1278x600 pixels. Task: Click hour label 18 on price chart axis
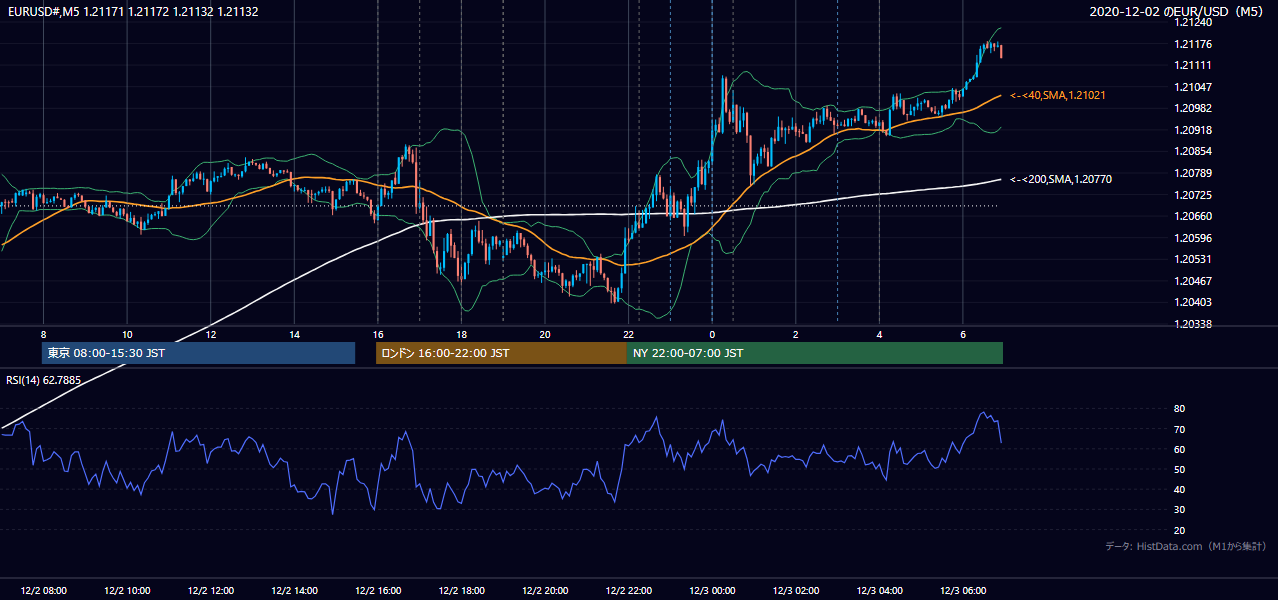click(461, 334)
